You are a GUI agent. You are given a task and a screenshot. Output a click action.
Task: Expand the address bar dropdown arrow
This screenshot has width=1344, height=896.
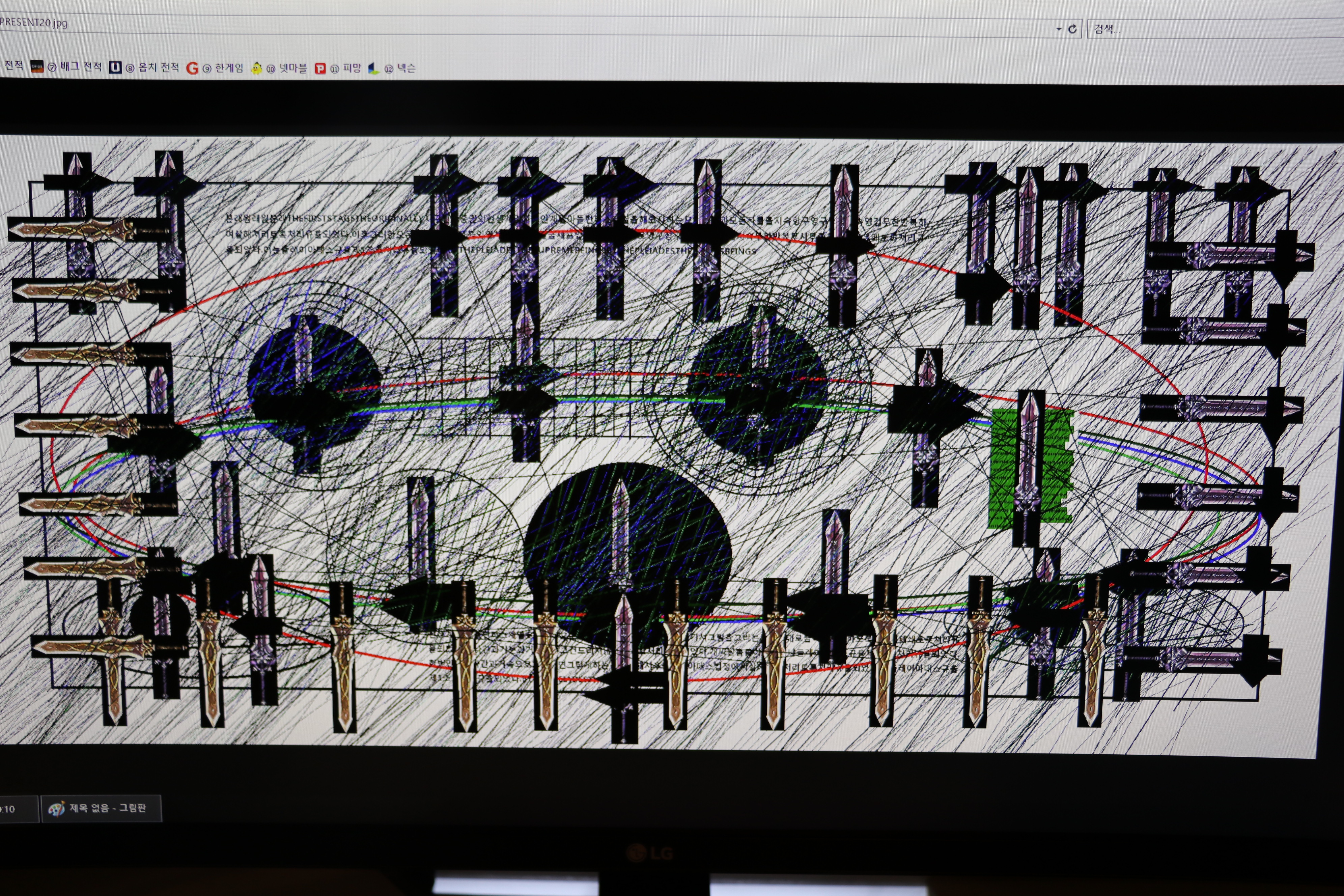[1058, 29]
